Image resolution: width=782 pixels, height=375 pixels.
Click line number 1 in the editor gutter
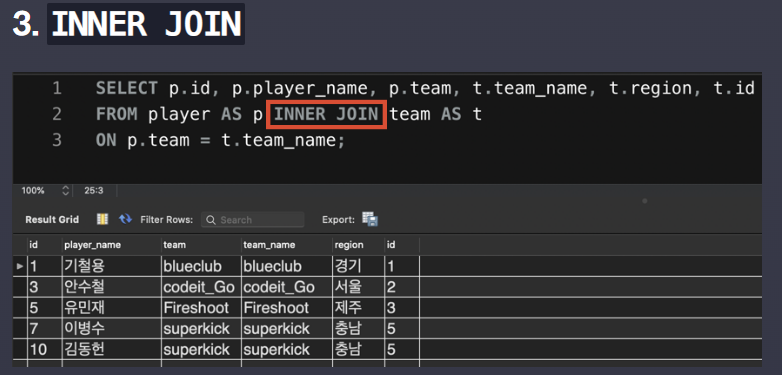pos(57,88)
